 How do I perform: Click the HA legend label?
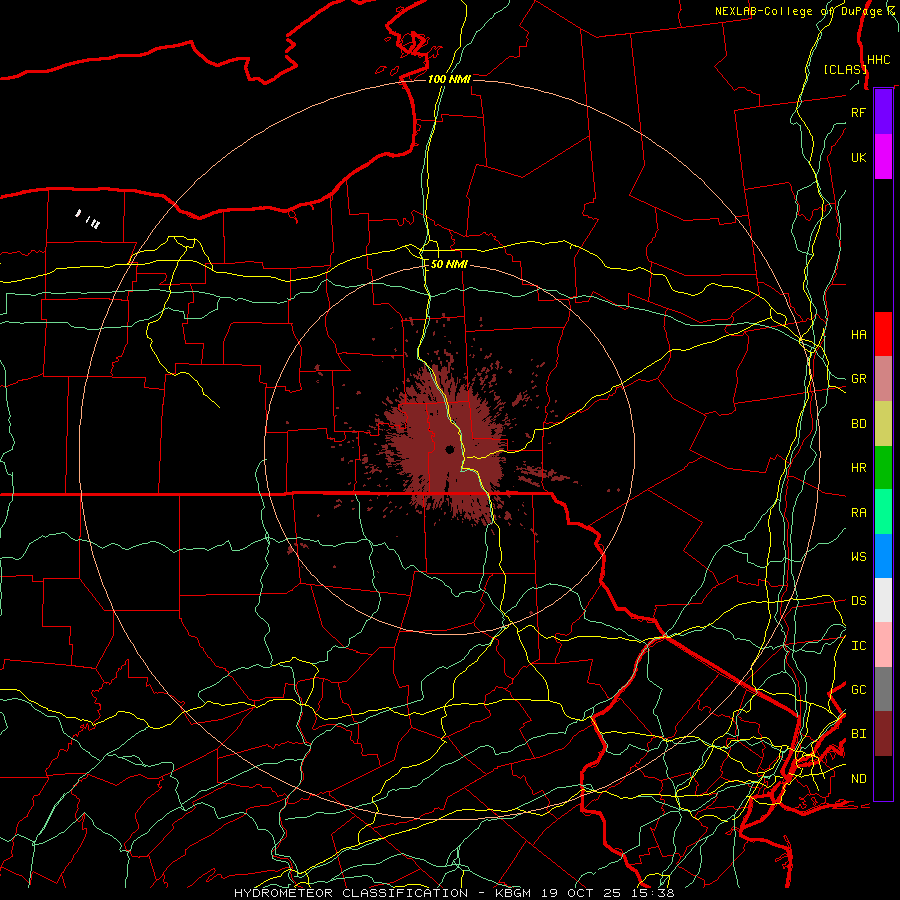pyautogui.click(x=858, y=334)
